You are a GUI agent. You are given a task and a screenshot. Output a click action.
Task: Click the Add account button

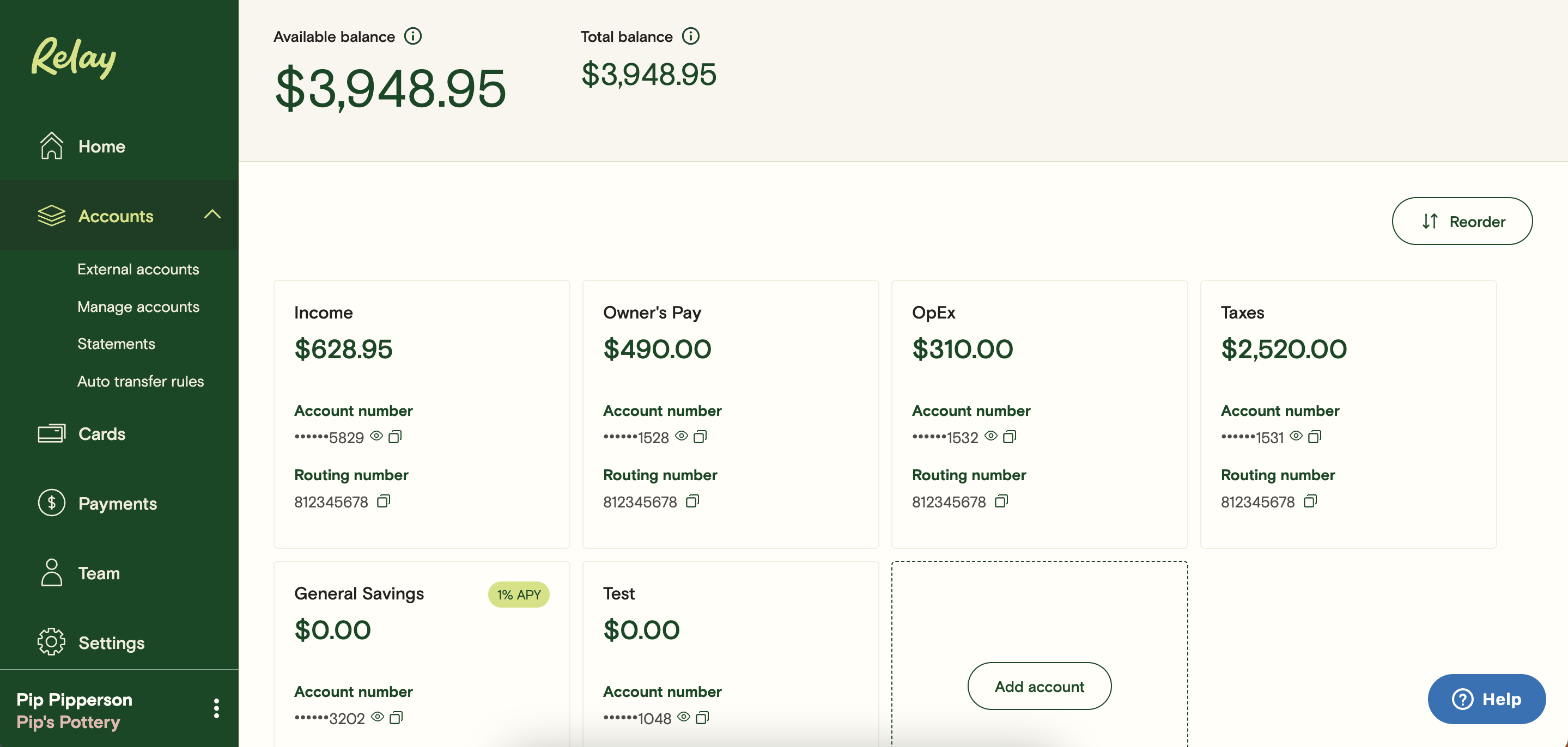1039,686
